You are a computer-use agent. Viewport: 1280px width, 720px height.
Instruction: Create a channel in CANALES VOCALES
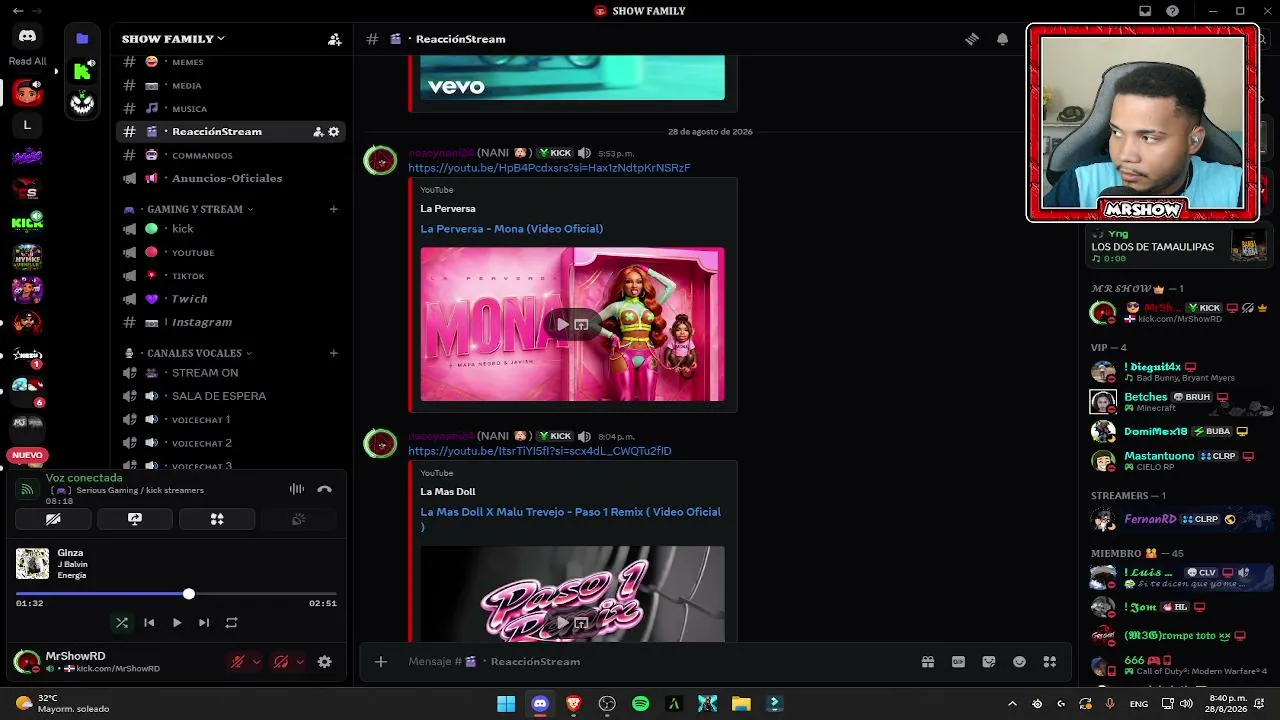[334, 353]
